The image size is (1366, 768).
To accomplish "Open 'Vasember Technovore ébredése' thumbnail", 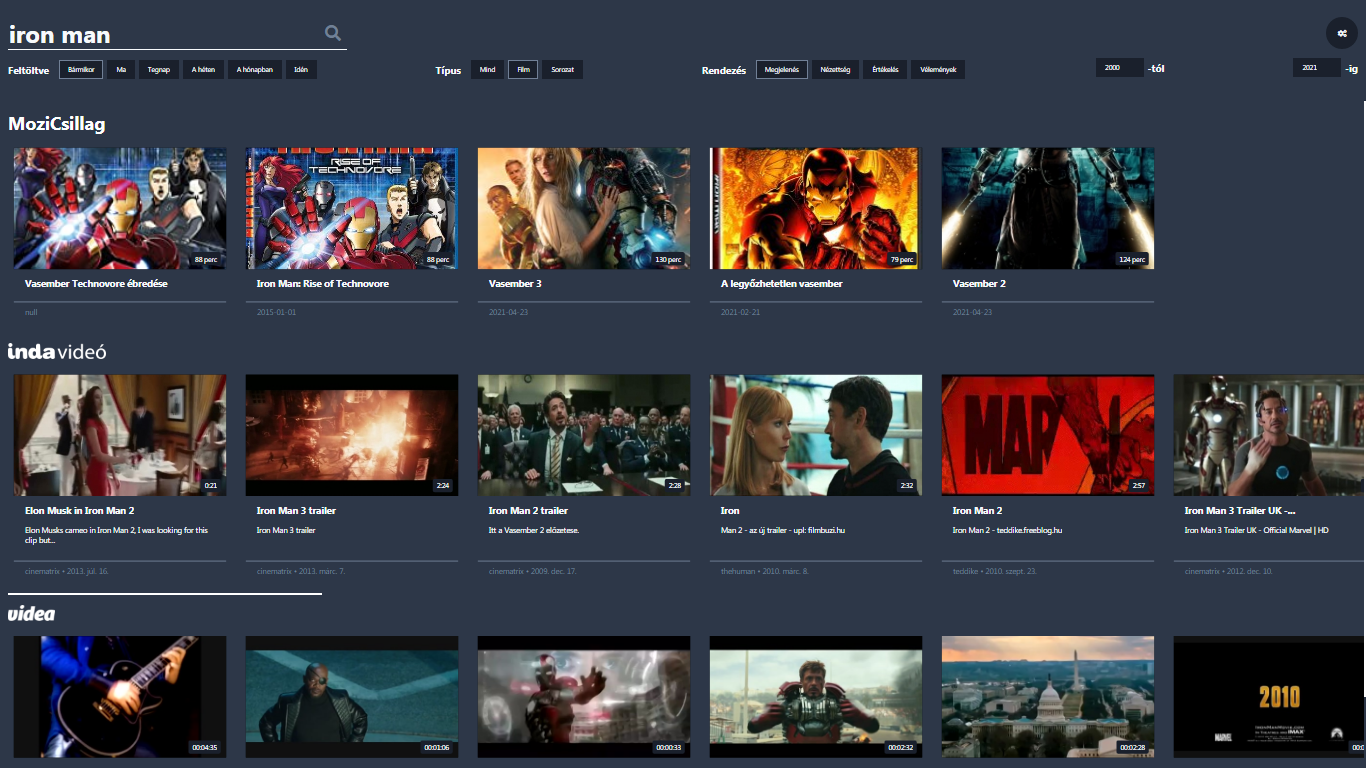I will [x=120, y=208].
